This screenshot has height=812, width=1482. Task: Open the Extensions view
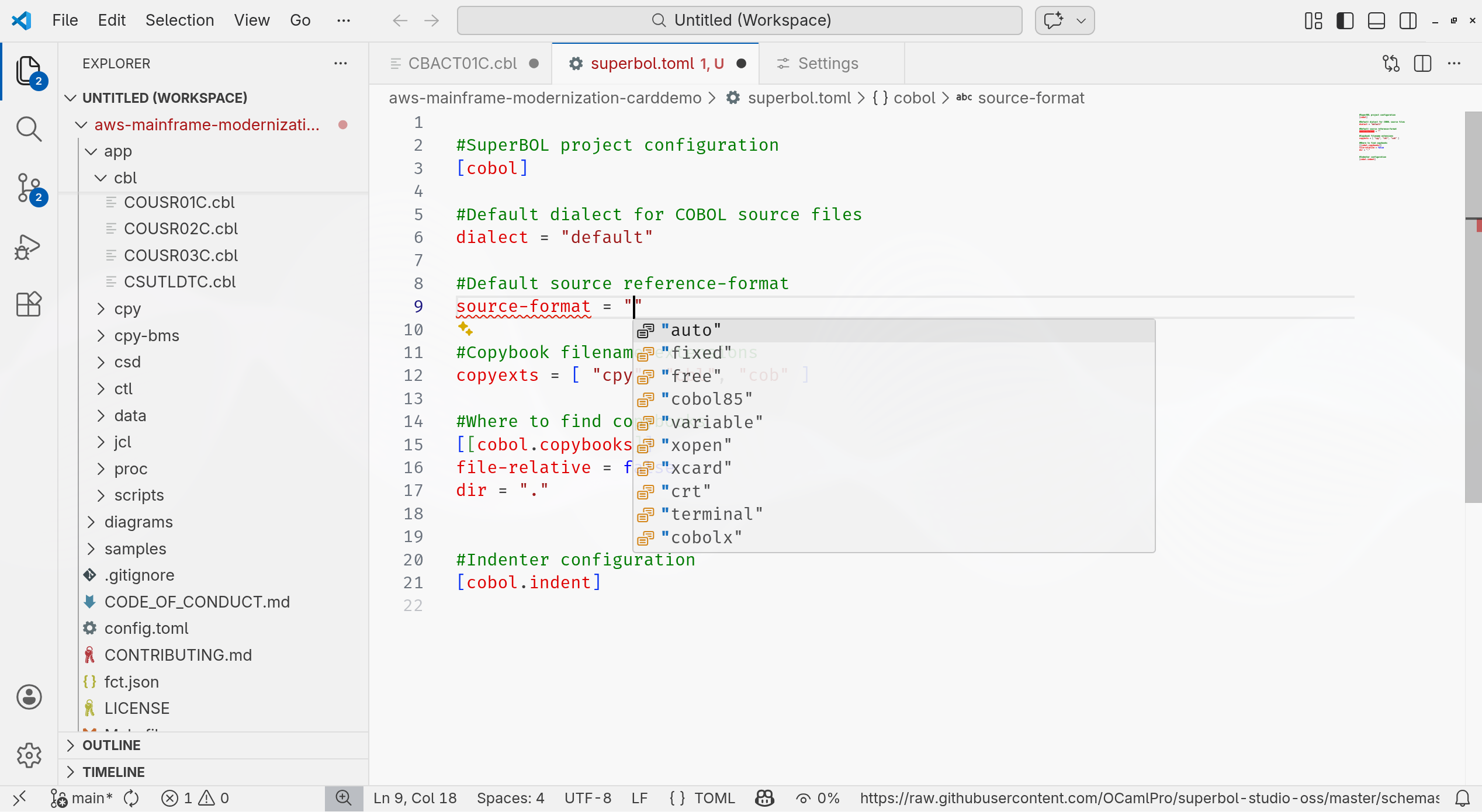pyautogui.click(x=29, y=304)
